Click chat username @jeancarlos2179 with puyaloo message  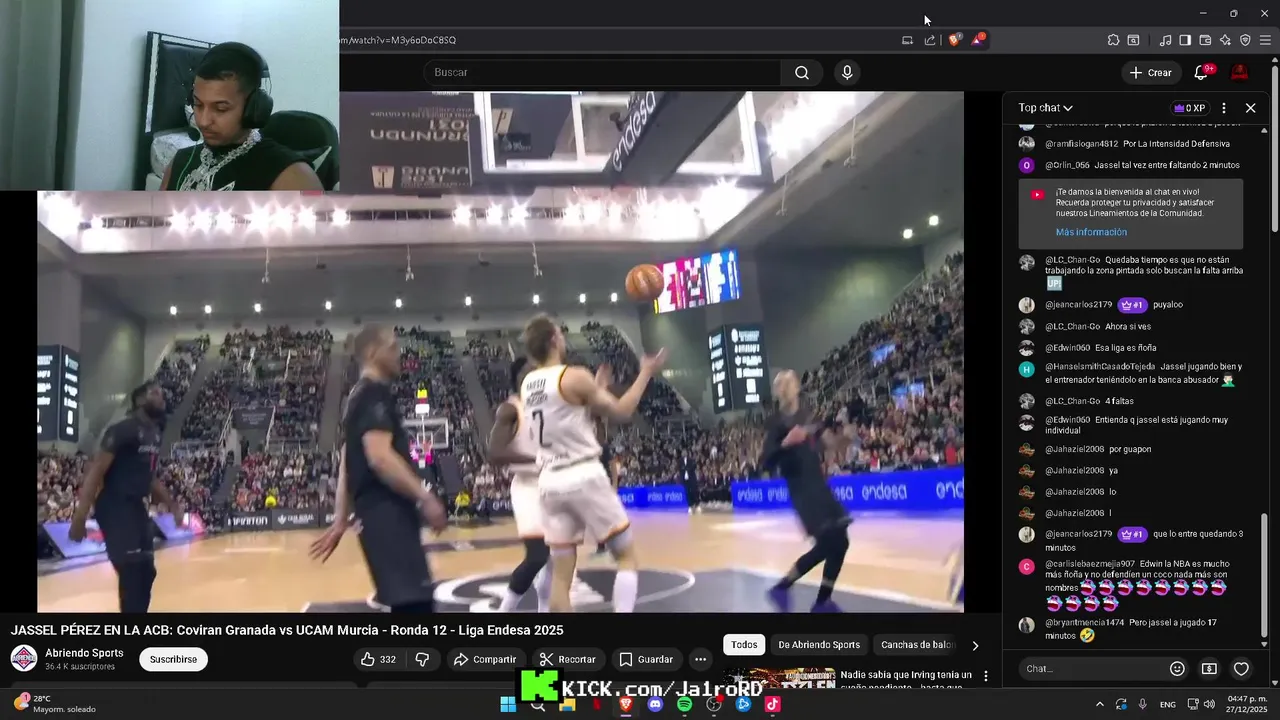(1078, 305)
